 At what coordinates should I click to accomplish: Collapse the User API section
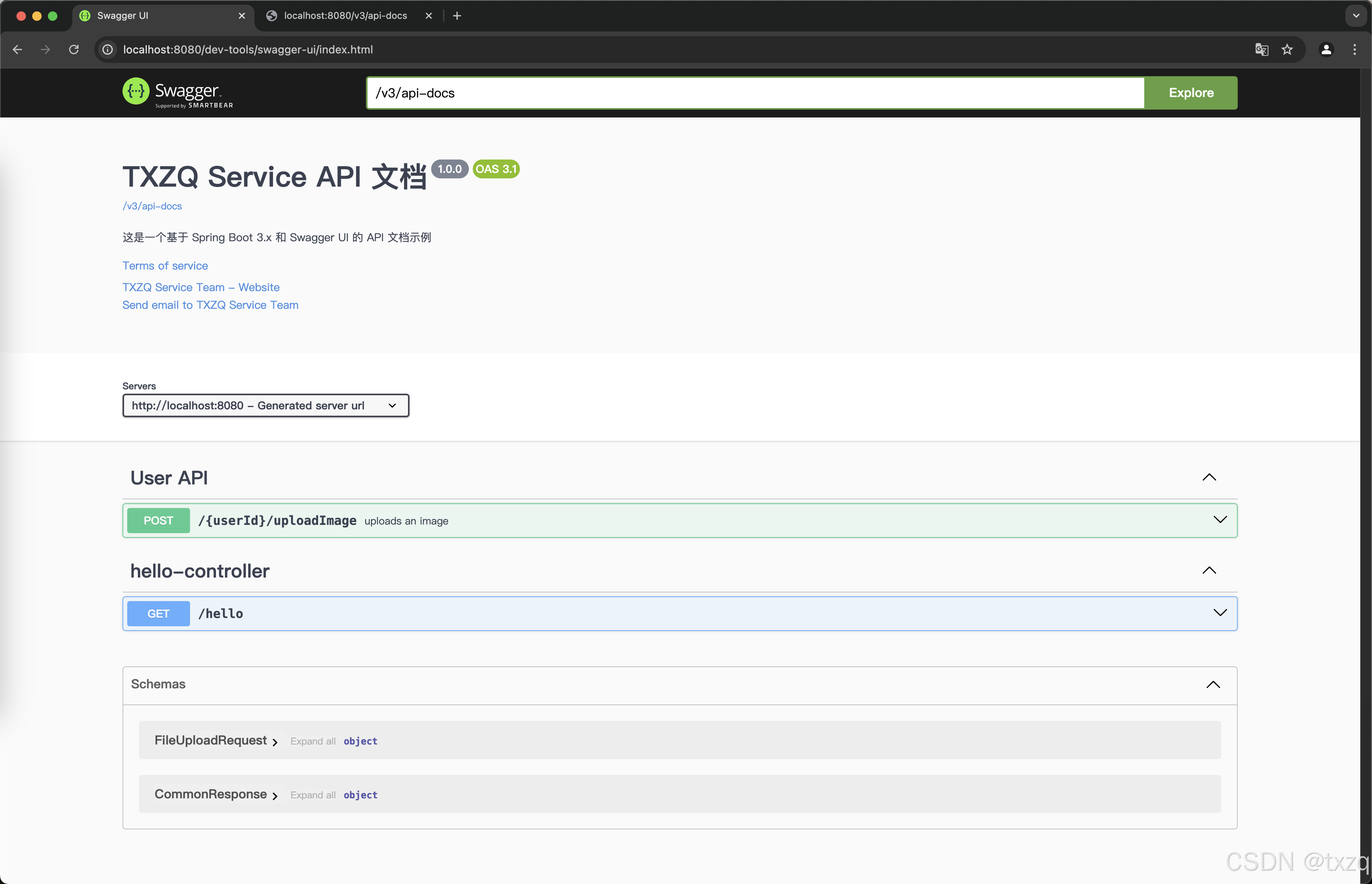tap(1209, 478)
